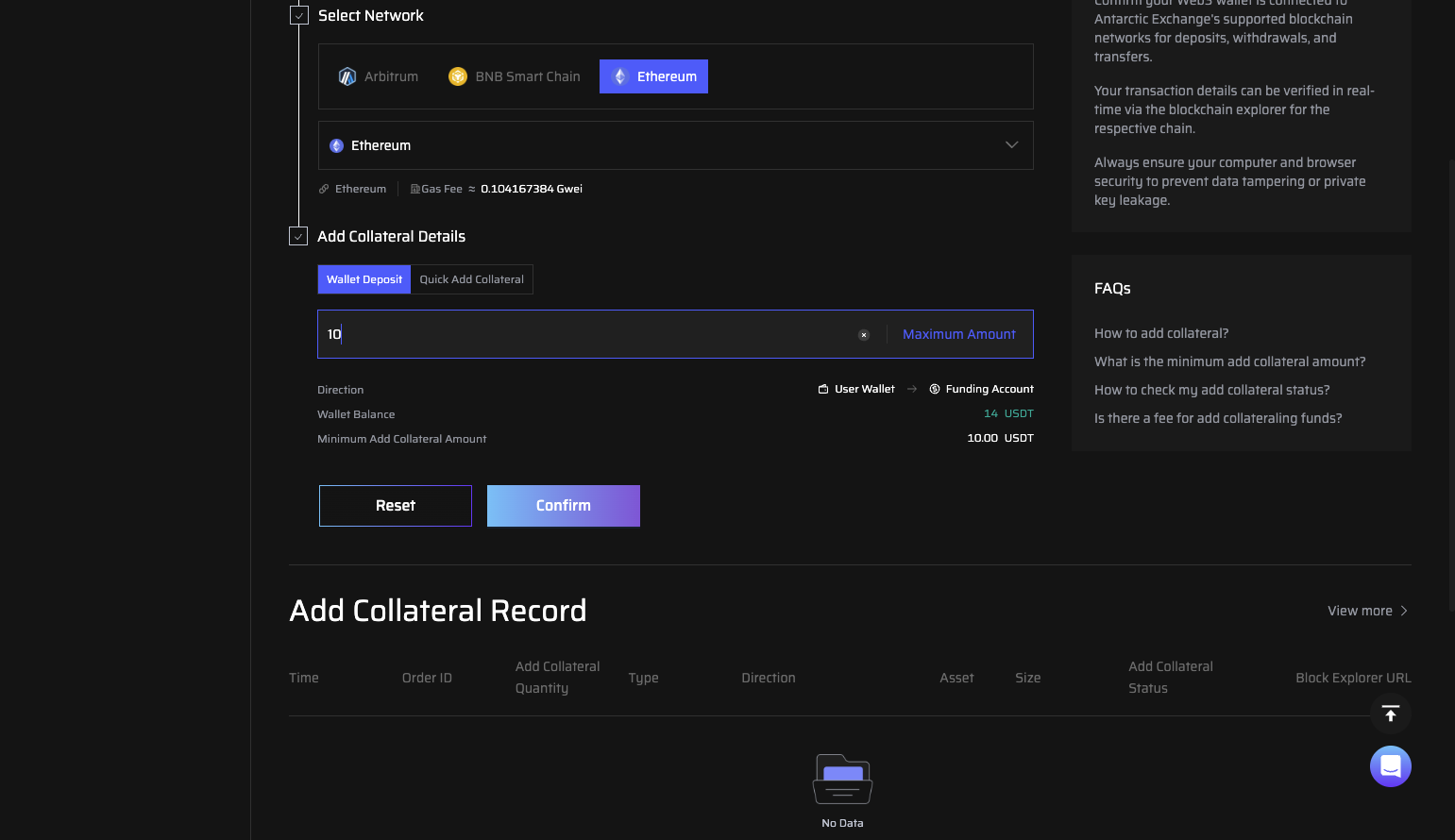Click Maximum Amount link
This screenshot has height=840, width=1455.
pyautogui.click(x=959, y=334)
